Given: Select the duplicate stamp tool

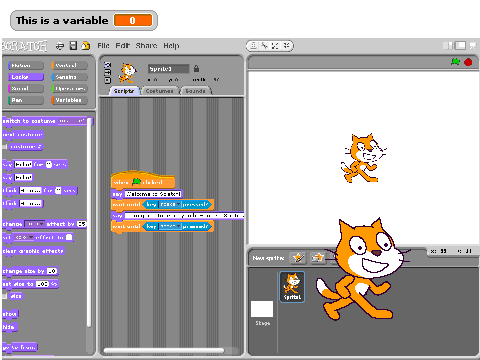Looking at the screenshot, I should [254, 46].
